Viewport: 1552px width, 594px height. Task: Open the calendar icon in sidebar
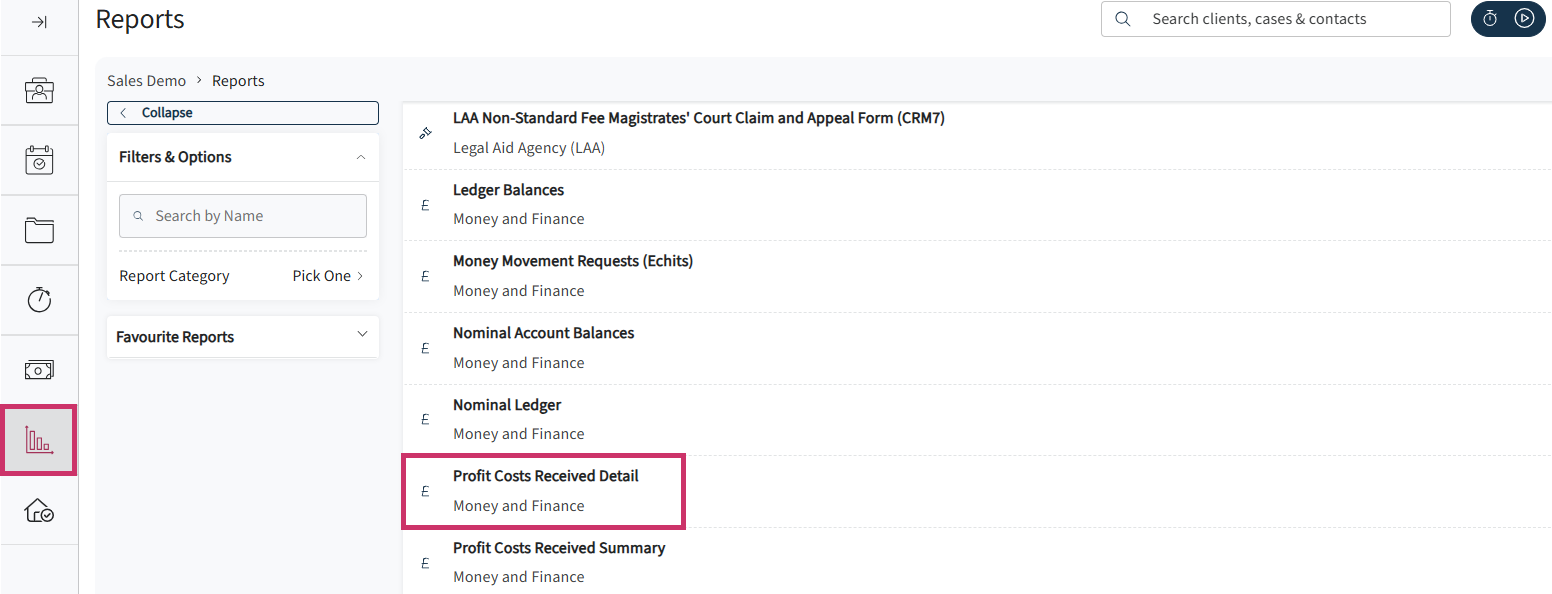(39, 160)
